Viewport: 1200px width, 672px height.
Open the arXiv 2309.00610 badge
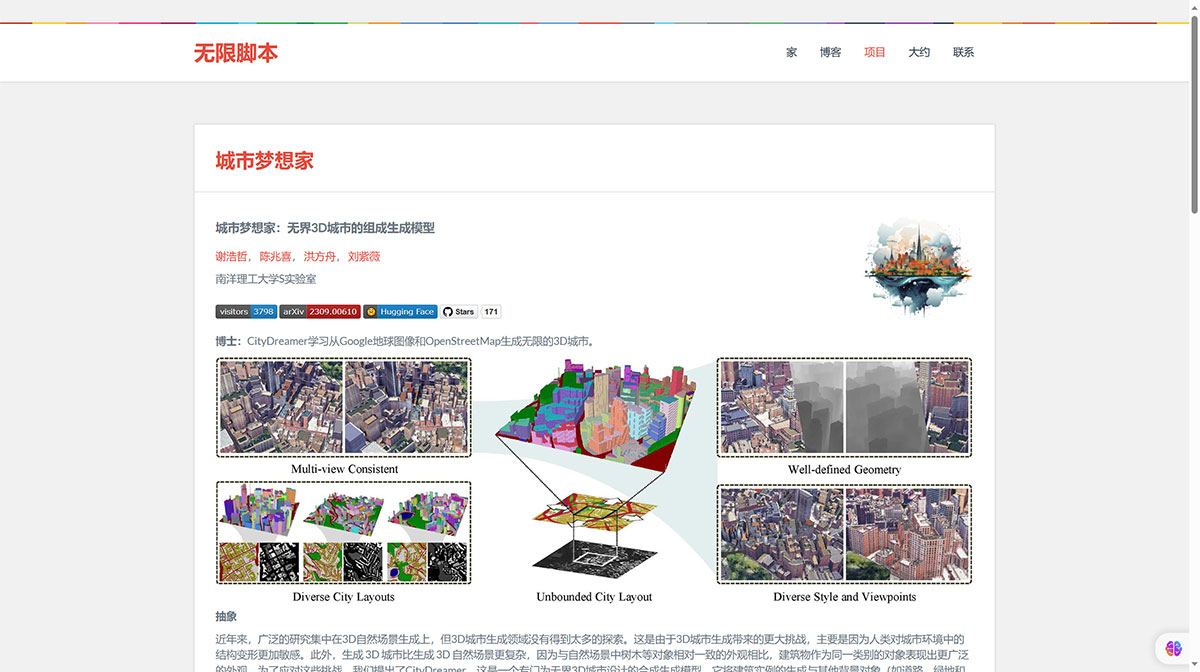318,311
